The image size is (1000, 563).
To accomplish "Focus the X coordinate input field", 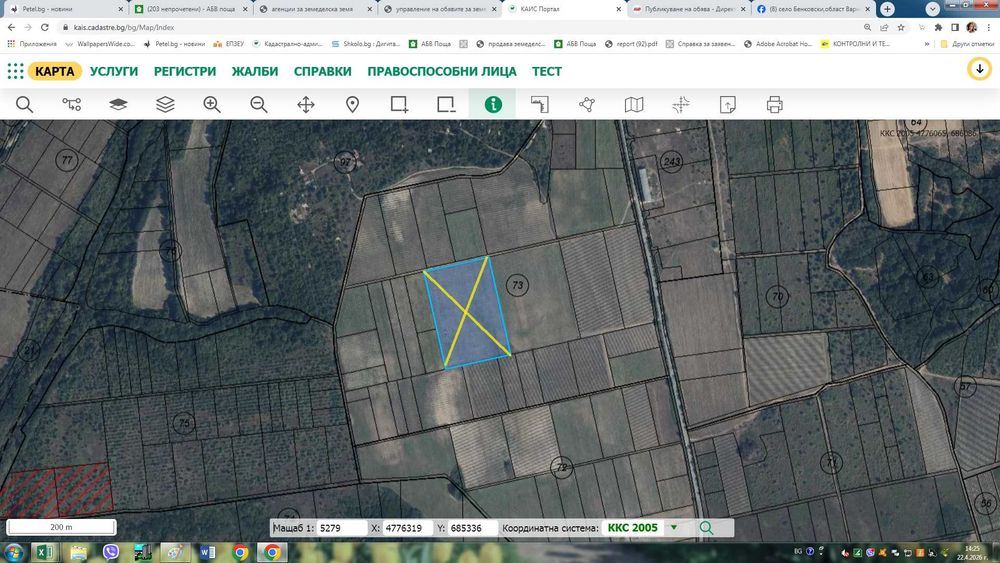I will pos(408,528).
